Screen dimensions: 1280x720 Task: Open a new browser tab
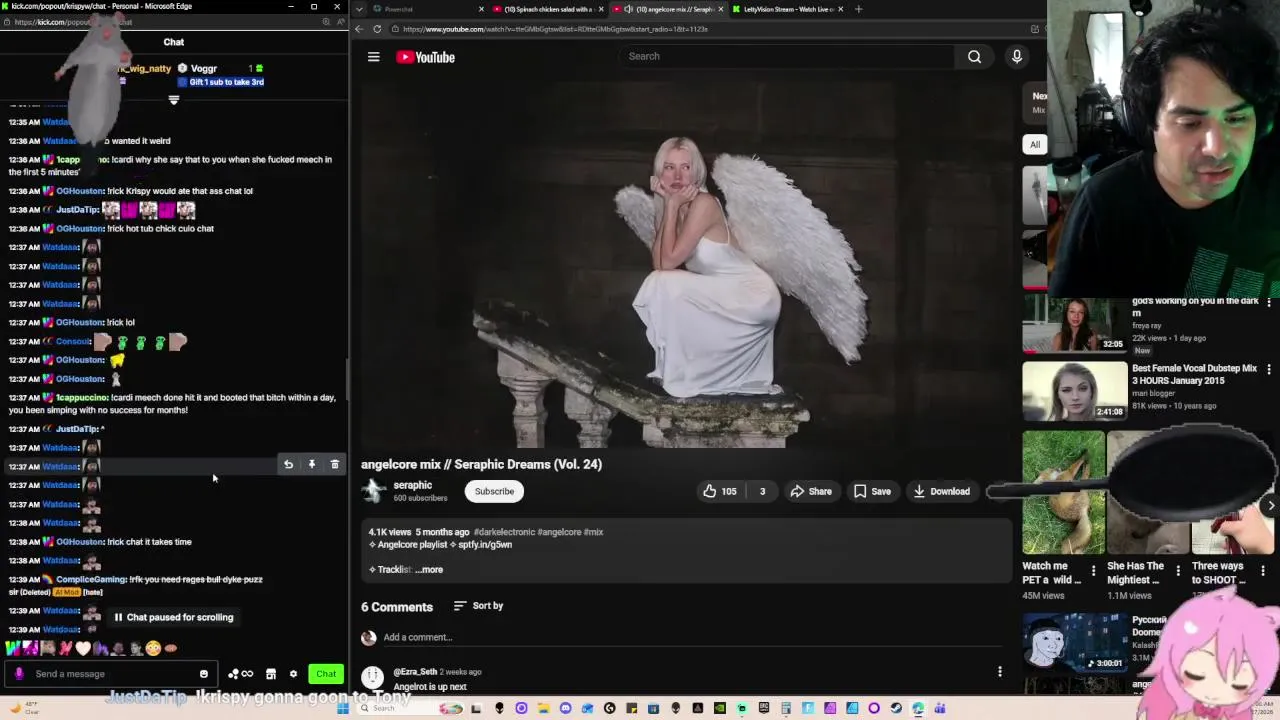click(x=858, y=9)
